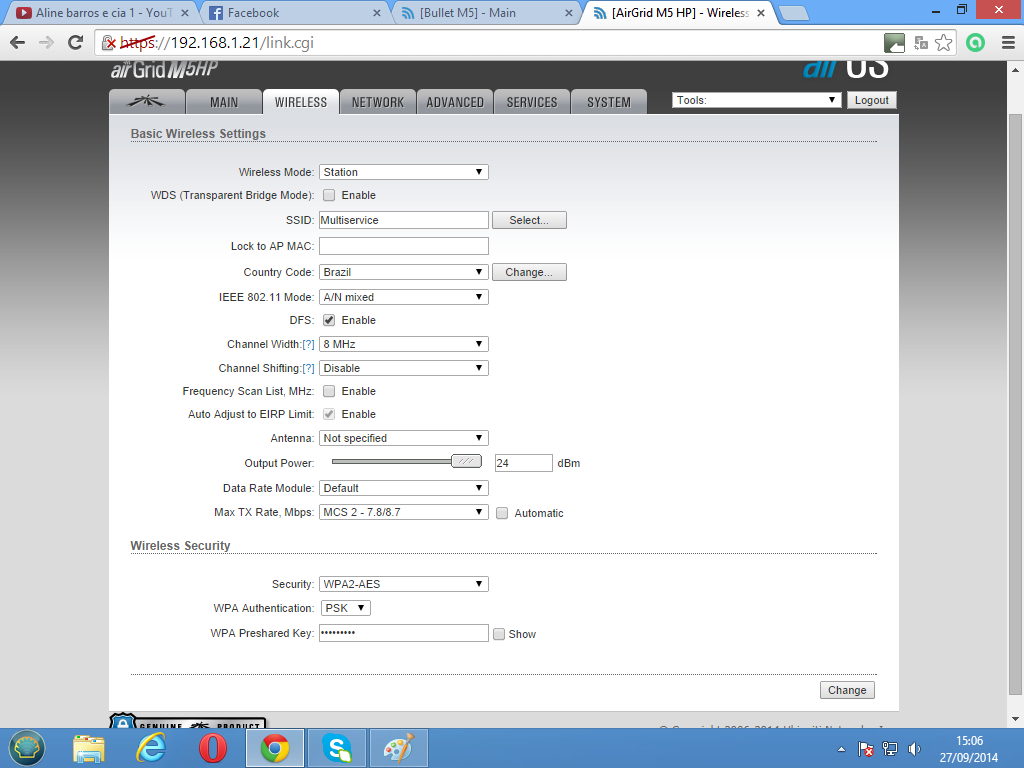Switch to the MAIN tab
Screen dimensions: 1024x768
pyautogui.click(x=224, y=102)
